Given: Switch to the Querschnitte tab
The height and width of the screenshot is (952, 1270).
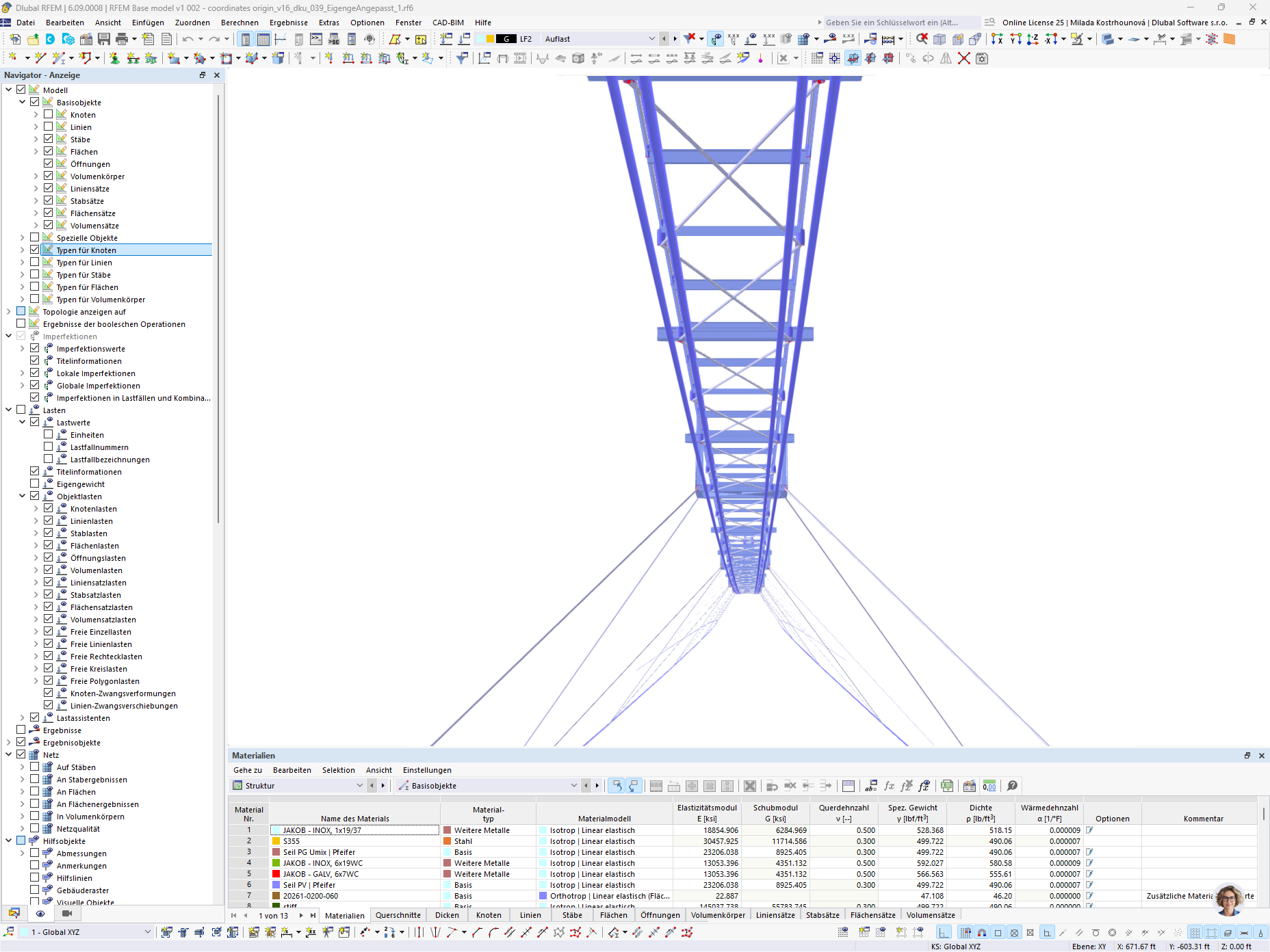Looking at the screenshot, I should pos(398,915).
